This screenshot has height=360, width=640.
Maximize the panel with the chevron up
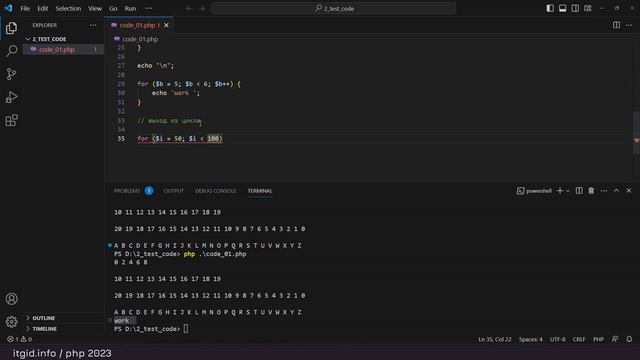[x=616, y=191]
